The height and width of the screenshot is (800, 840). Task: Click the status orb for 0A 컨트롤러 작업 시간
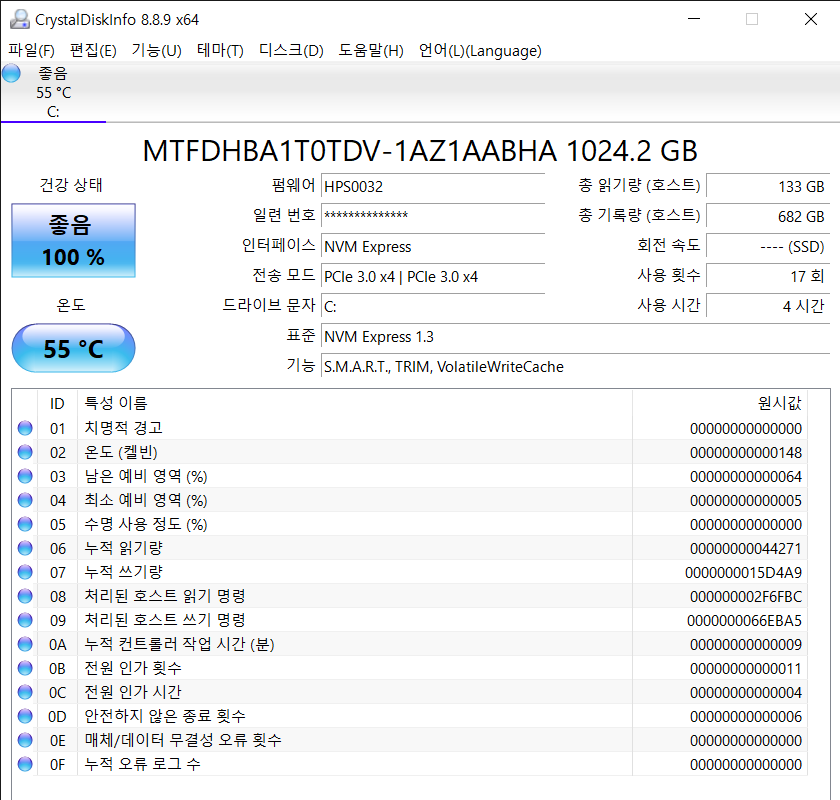click(x=25, y=644)
